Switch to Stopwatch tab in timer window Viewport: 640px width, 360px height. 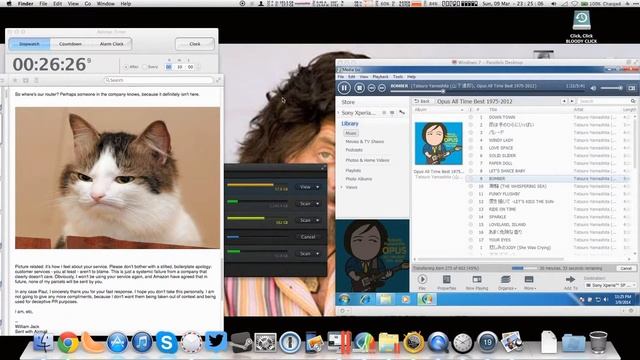(29, 44)
